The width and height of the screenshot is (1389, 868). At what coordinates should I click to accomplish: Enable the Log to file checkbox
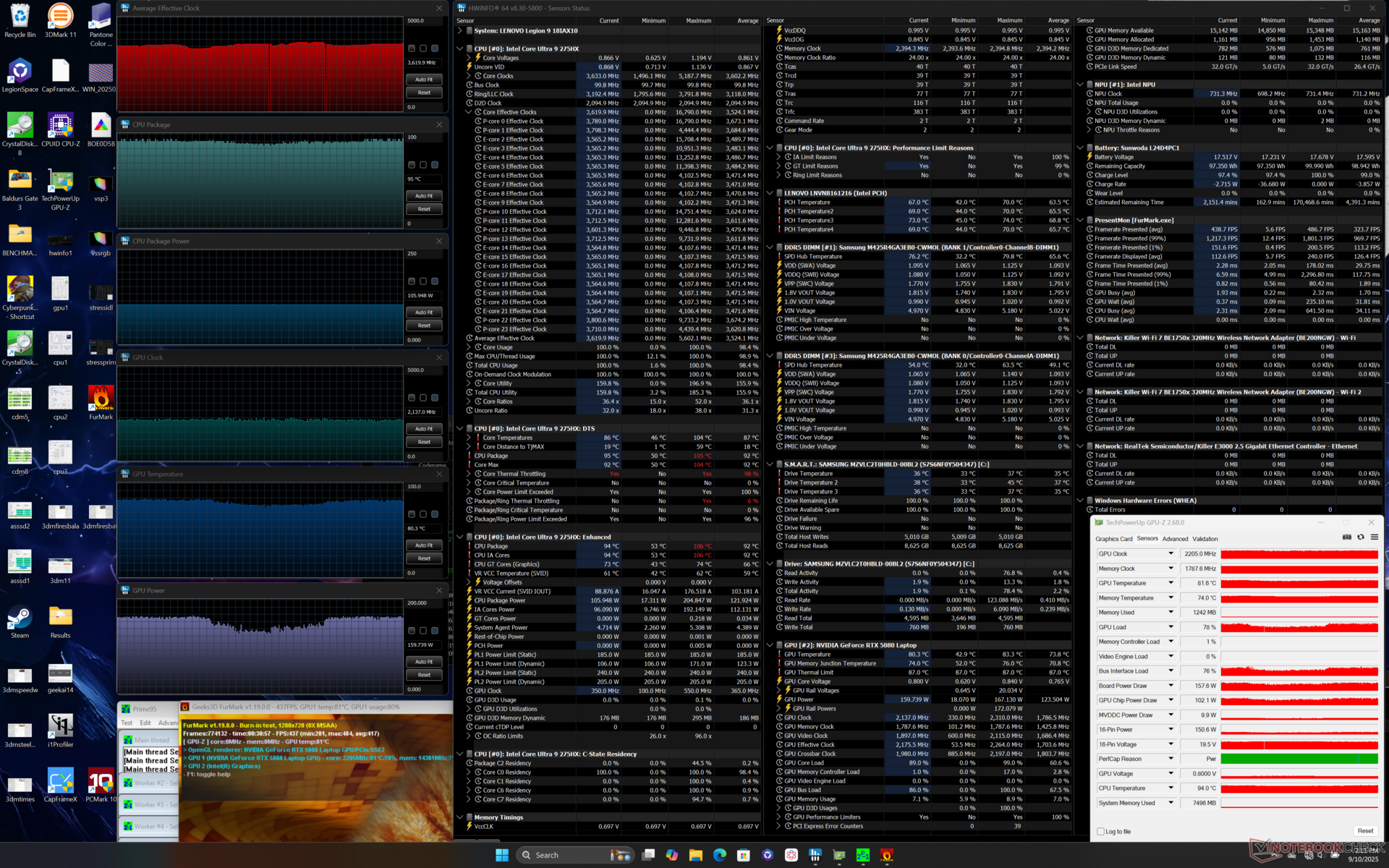tap(1100, 832)
